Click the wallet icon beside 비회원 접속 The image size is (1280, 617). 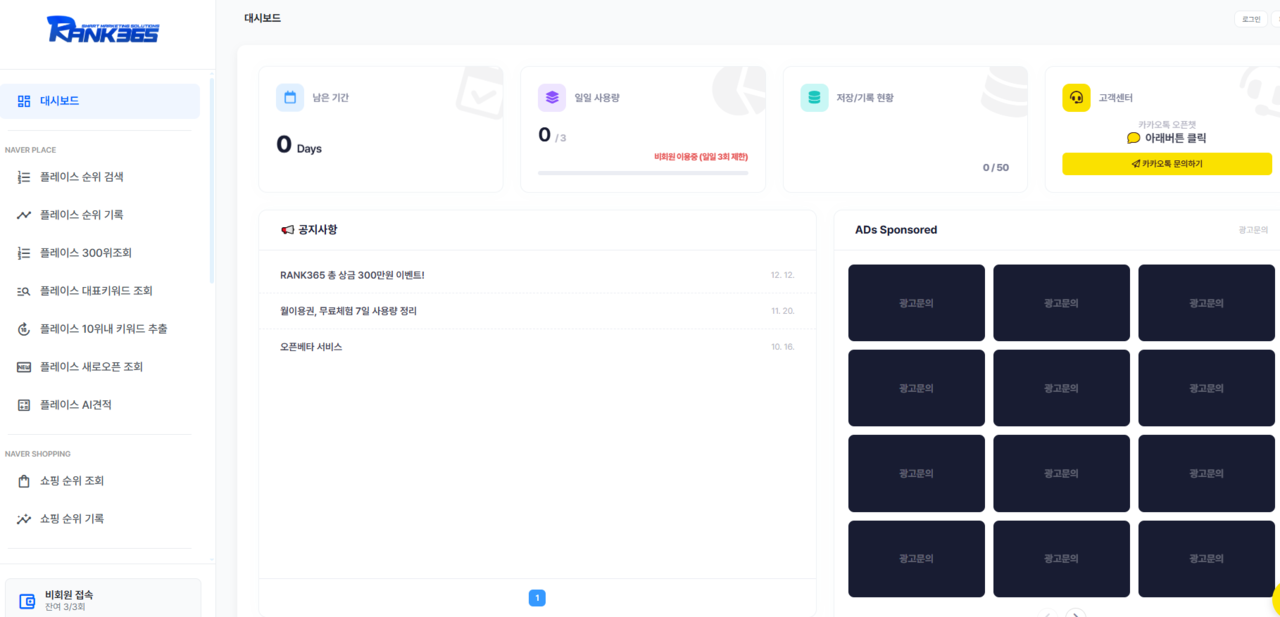pos(29,600)
